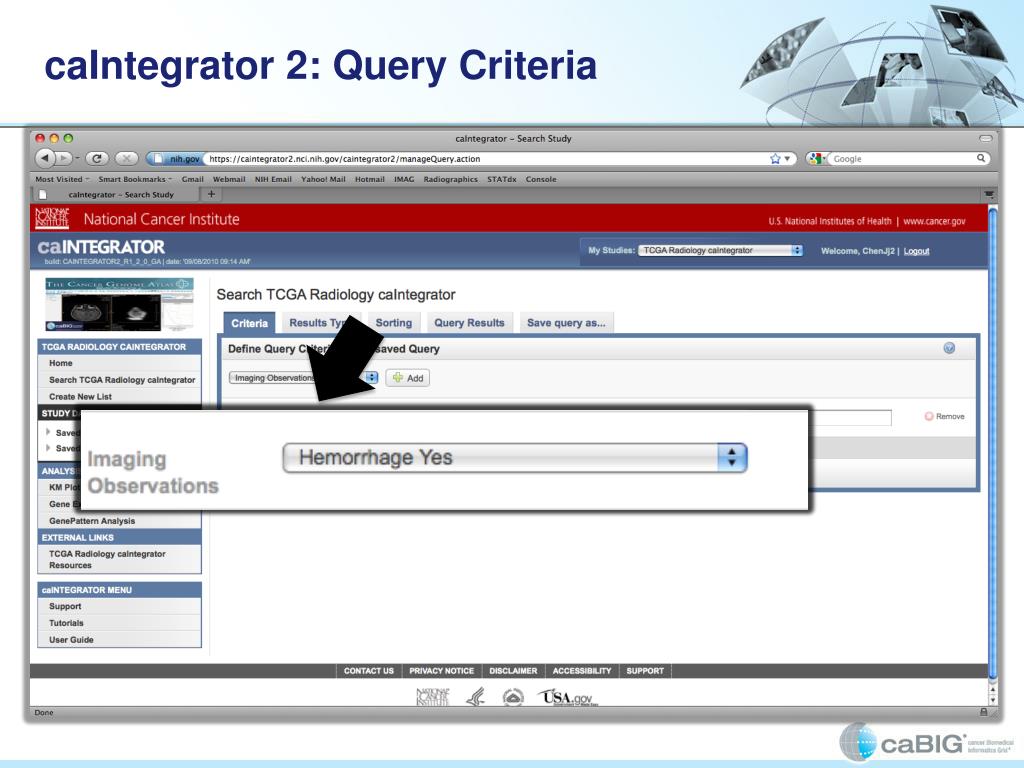Open Search TCGA Radiology caIntegrator link
The image size is (1024, 768).
[x=122, y=379]
